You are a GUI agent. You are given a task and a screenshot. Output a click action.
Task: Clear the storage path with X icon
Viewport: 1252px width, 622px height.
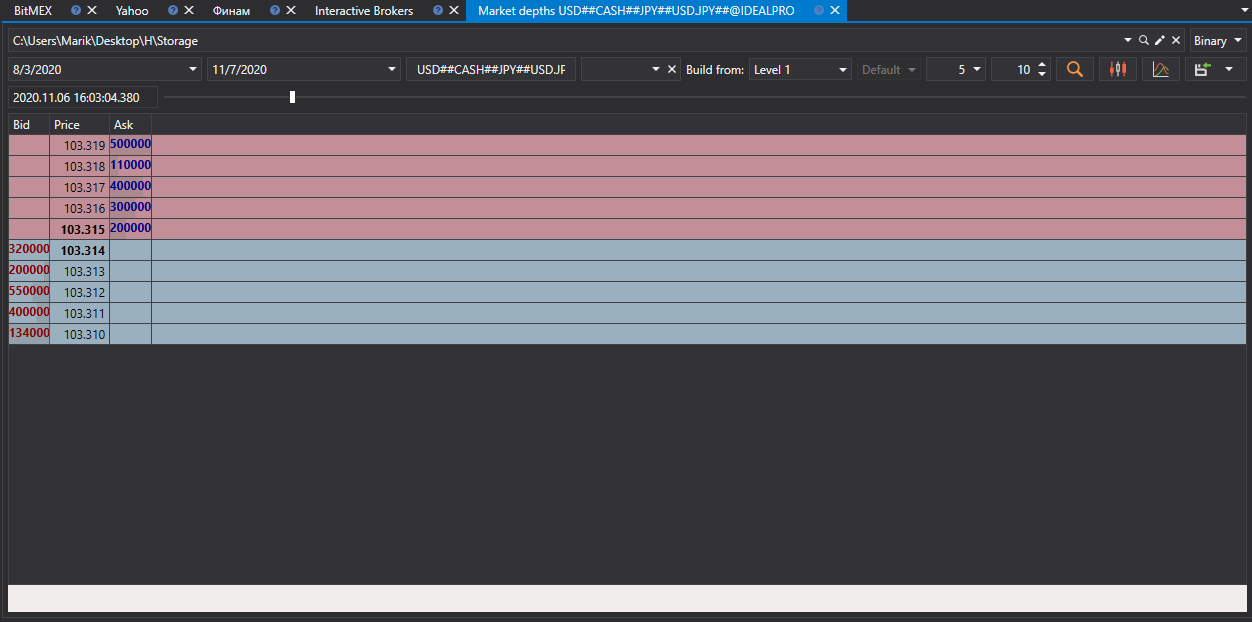(x=1176, y=41)
